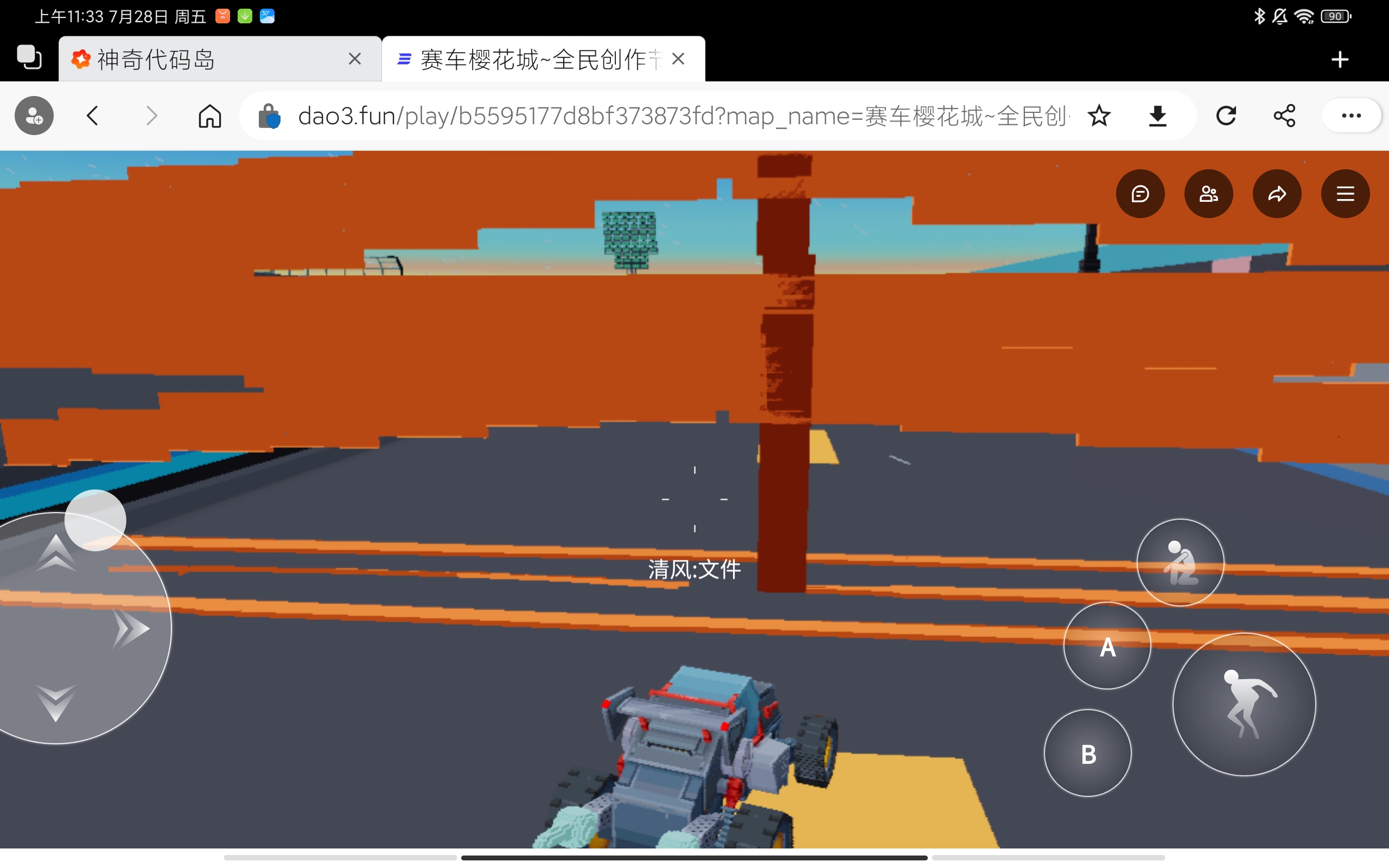Tap the jump action button
This screenshot has height=868, width=1389.
[1244, 704]
